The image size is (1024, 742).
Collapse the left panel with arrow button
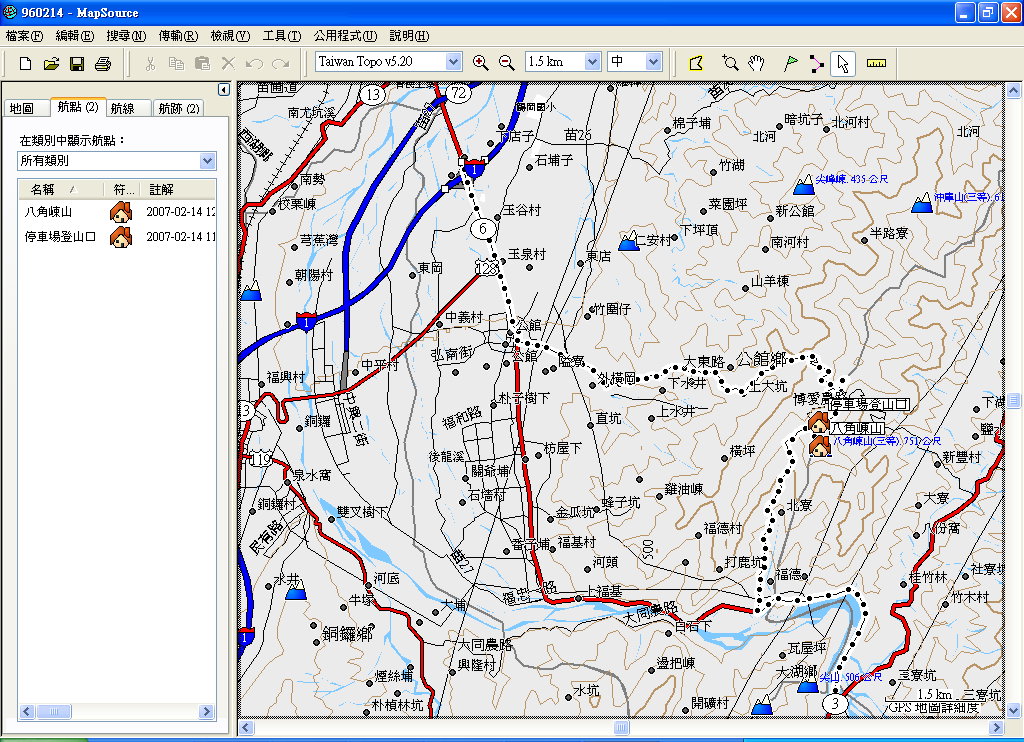[223, 89]
